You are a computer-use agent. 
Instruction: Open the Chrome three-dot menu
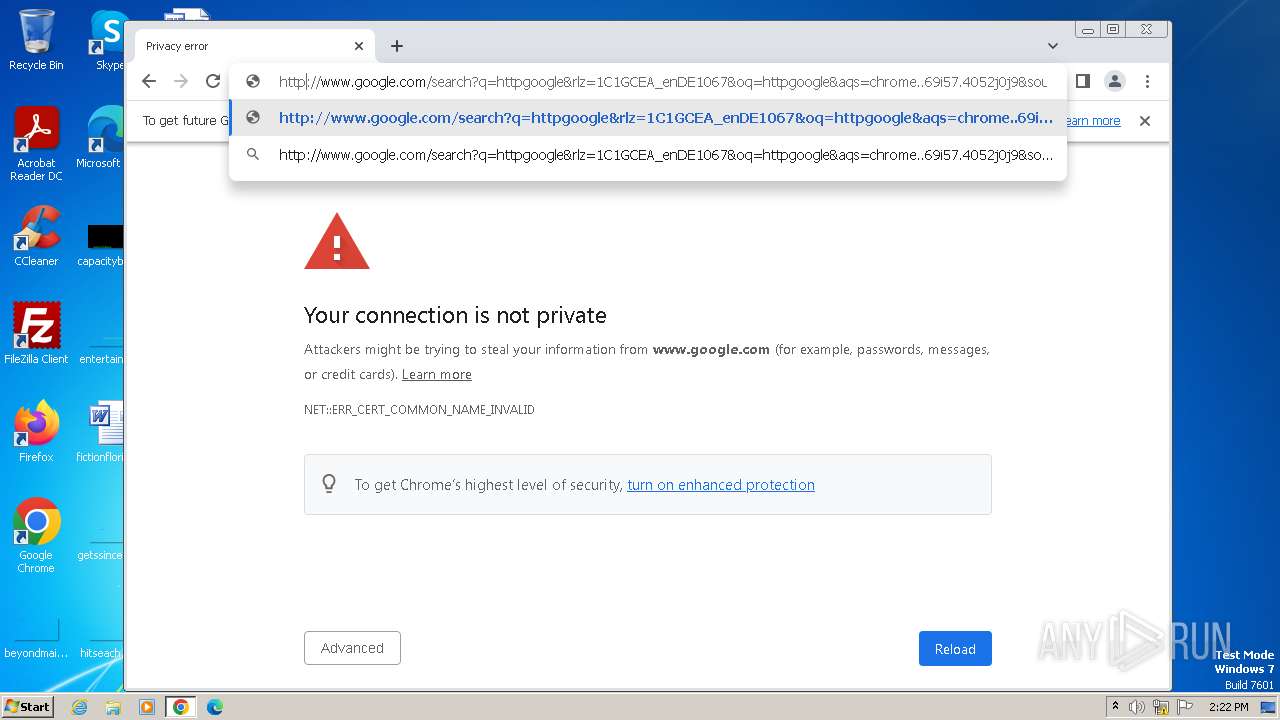point(1147,81)
